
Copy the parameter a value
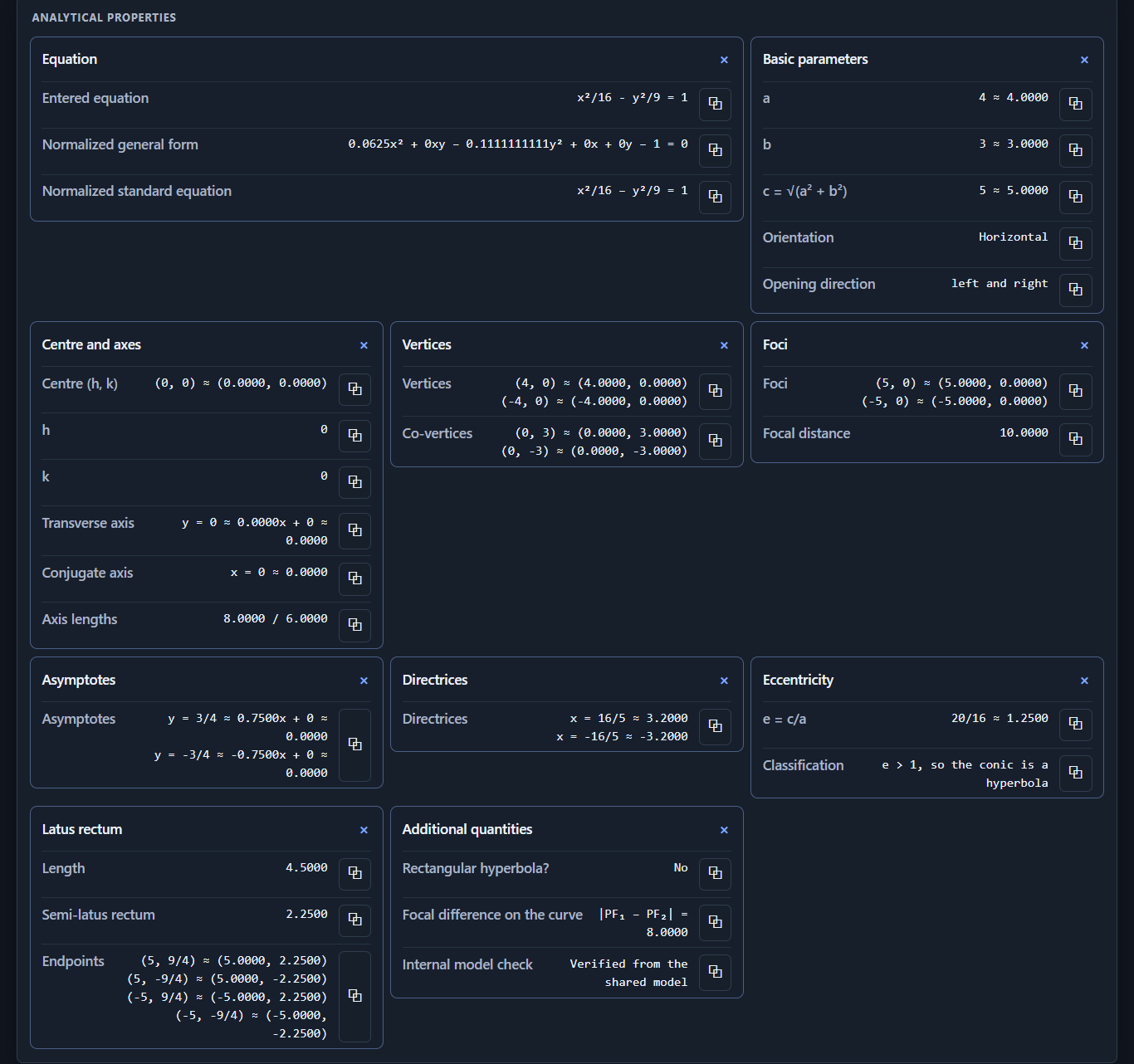point(1075,105)
